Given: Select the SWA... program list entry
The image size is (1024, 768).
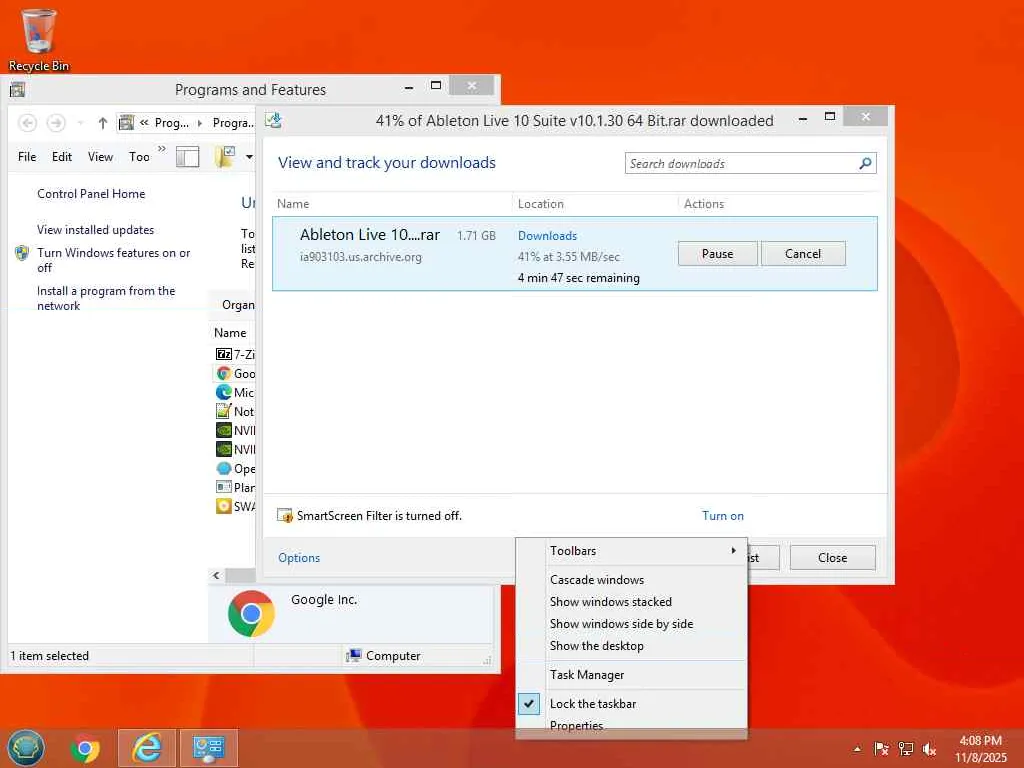Looking at the screenshot, I should (235, 506).
